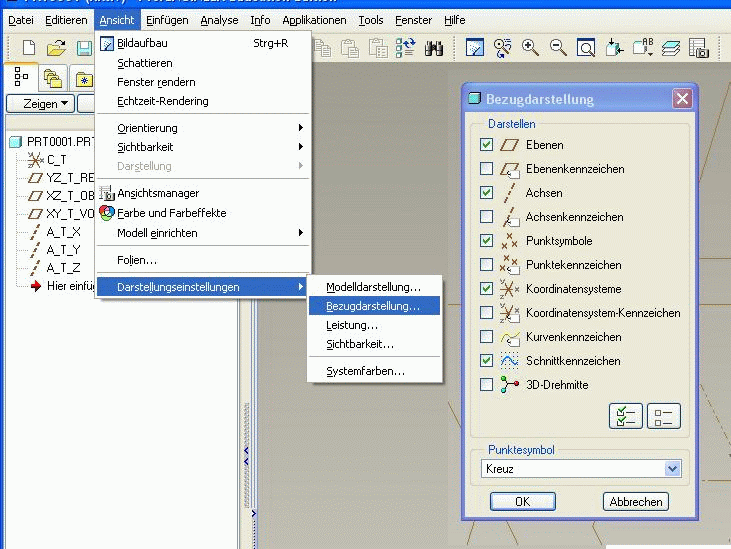This screenshot has height=549, width=731.
Task: Open the Hilfe menu
Action: pyautogui.click(x=454, y=20)
